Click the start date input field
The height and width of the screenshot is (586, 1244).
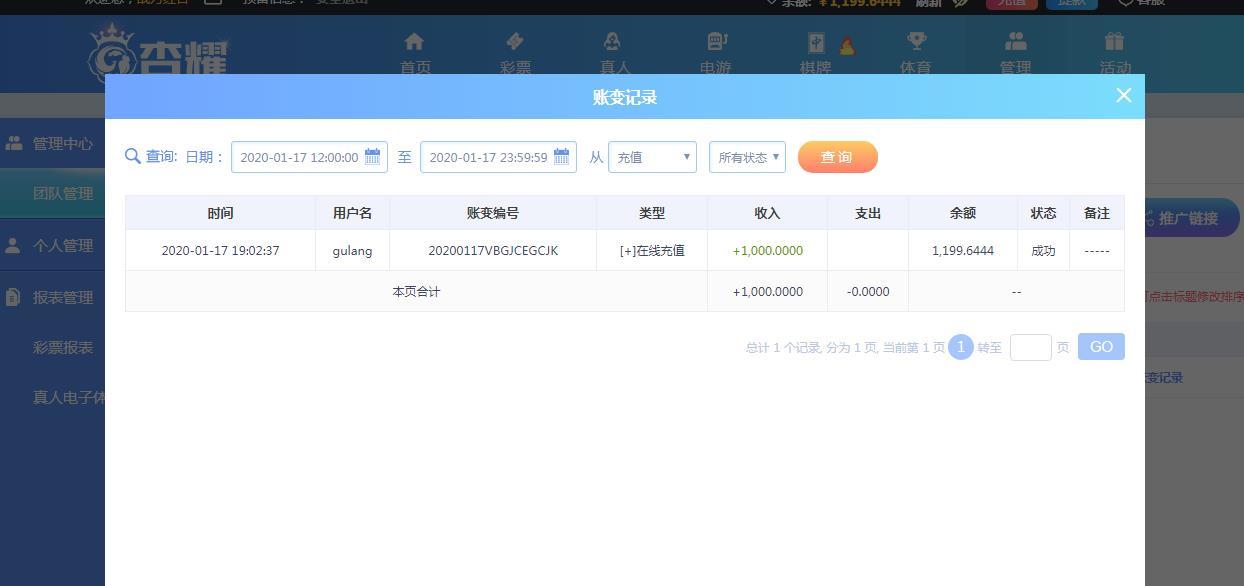point(309,157)
